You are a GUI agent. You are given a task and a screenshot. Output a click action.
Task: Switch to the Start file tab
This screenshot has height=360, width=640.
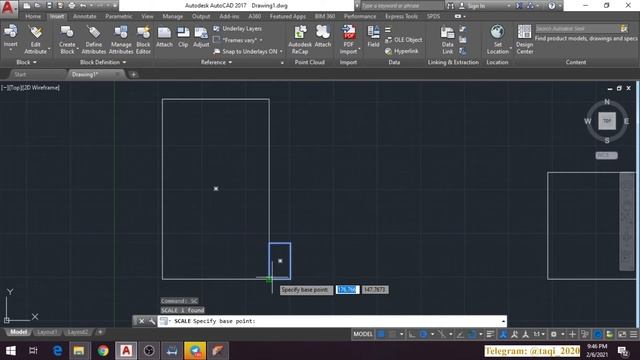20,74
